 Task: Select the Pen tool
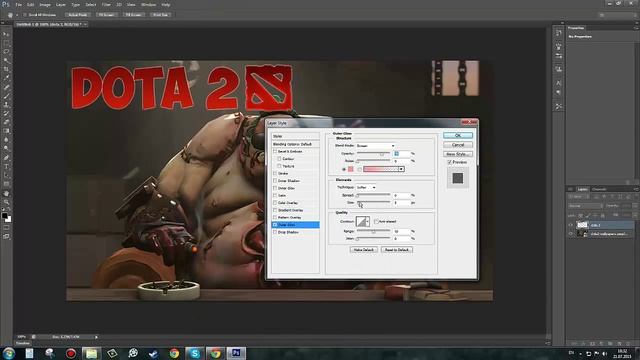coord(6,158)
